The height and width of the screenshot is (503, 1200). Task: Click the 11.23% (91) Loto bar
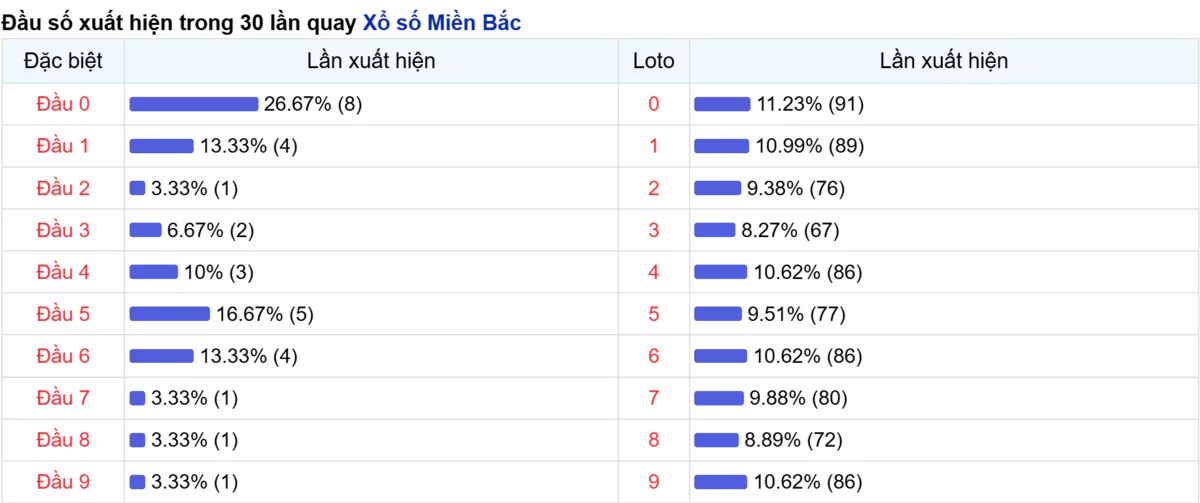pos(722,104)
